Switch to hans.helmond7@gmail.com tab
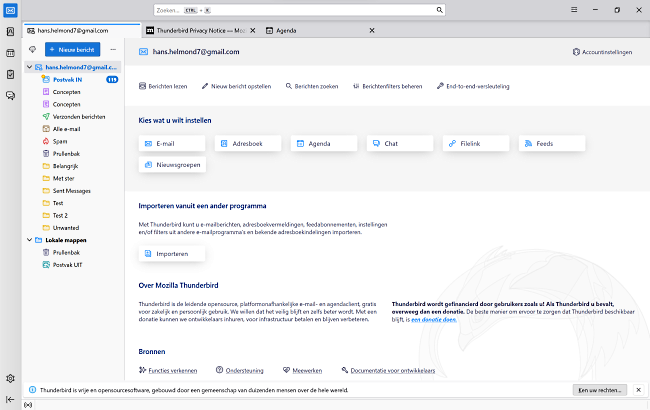 (x=82, y=30)
